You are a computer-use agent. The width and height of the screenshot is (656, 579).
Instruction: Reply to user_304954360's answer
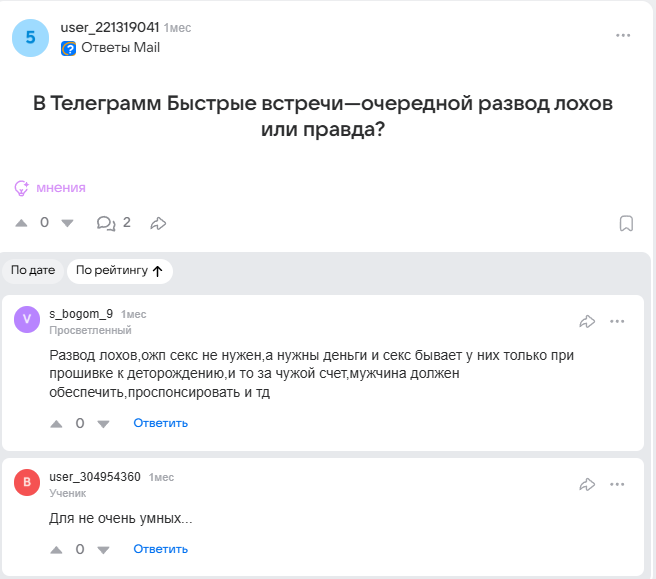click(160, 549)
